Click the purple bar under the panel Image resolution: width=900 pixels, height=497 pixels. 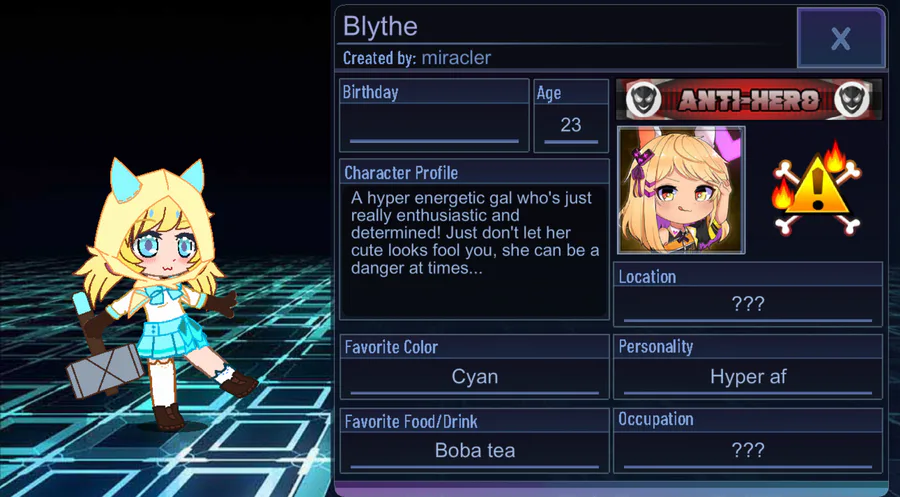click(612, 490)
